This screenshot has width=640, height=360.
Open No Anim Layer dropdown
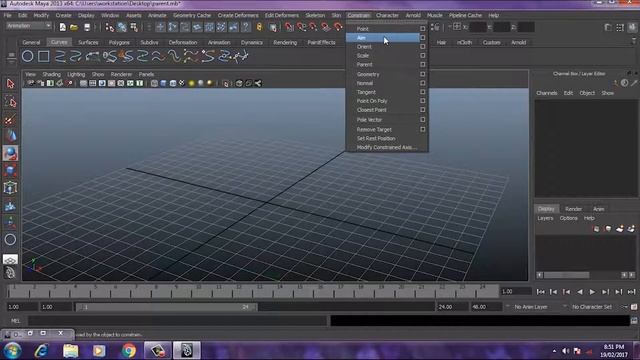pos(530,307)
